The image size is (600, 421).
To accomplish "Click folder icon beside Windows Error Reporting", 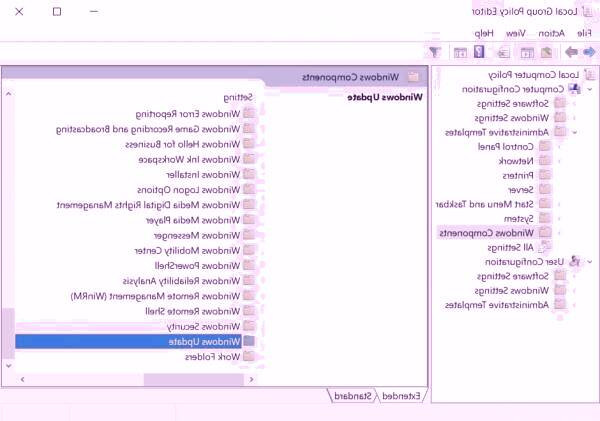I will pyautogui.click(x=249, y=114).
